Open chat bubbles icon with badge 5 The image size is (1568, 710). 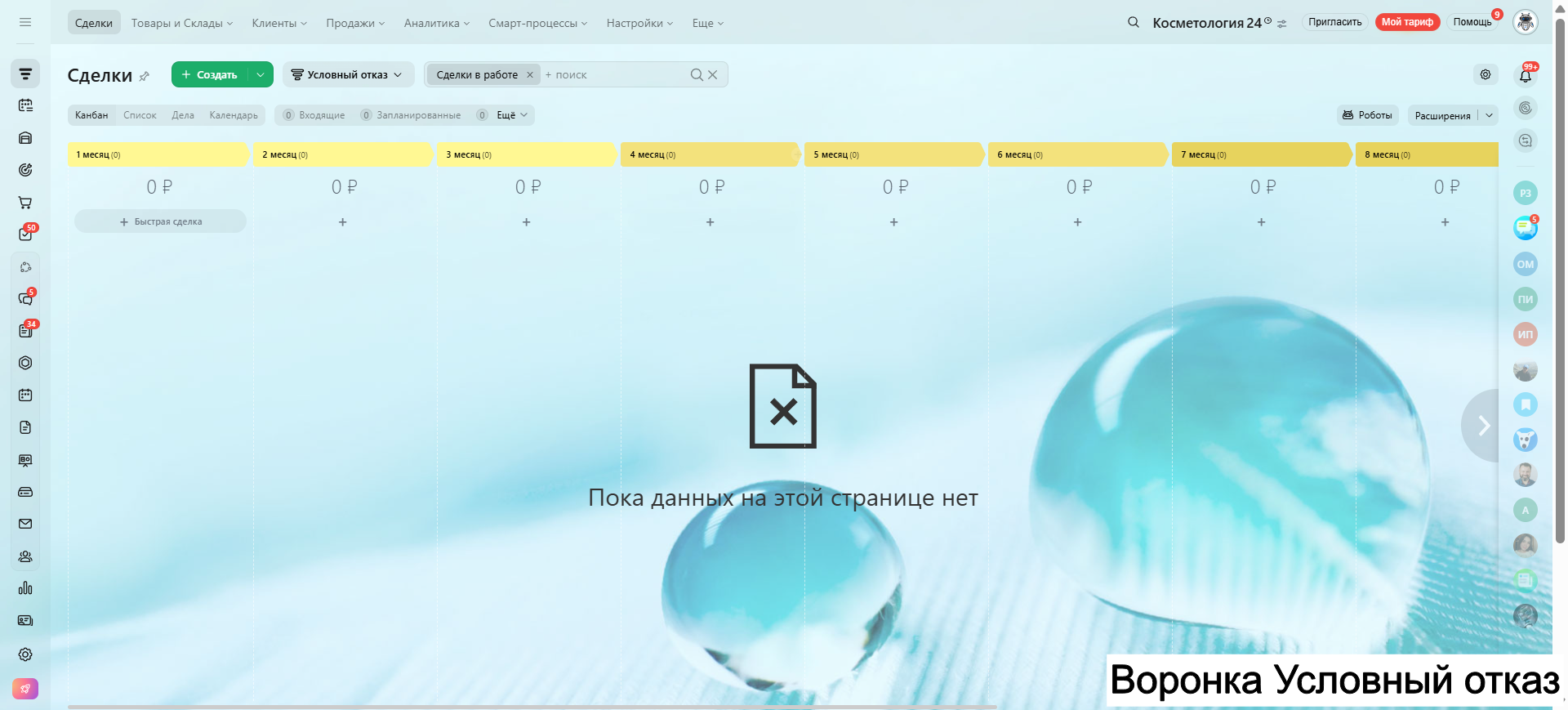tap(25, 299)
